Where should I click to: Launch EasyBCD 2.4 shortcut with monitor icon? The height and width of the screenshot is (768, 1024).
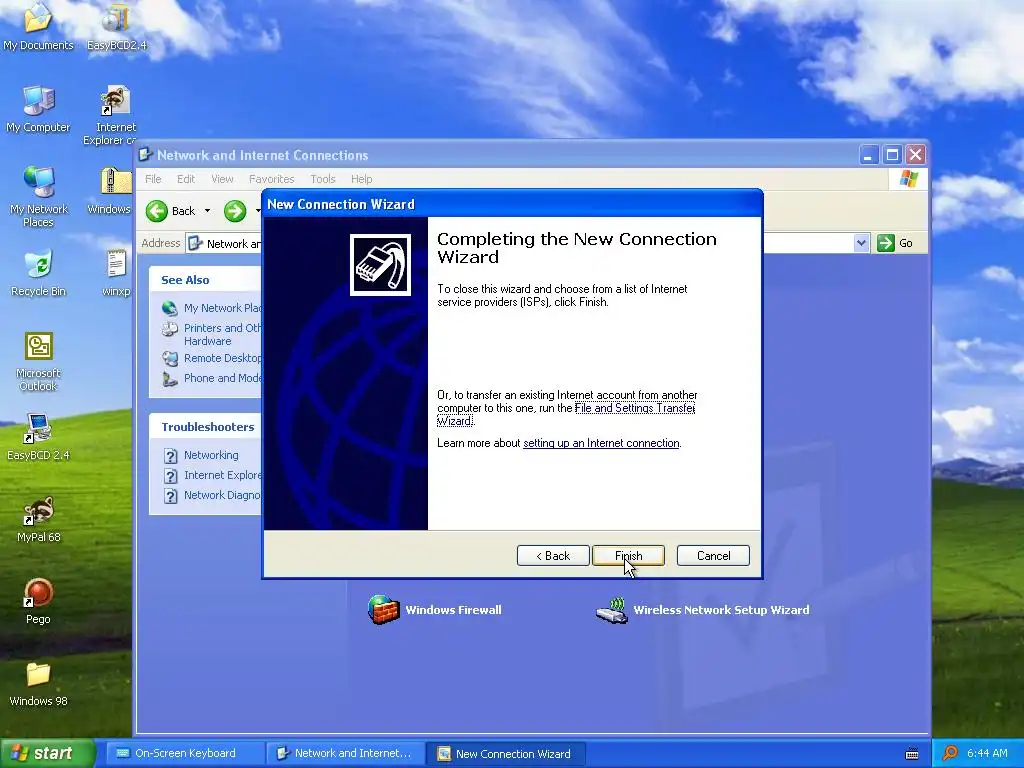pyautogui.click(x=38, y=436)
